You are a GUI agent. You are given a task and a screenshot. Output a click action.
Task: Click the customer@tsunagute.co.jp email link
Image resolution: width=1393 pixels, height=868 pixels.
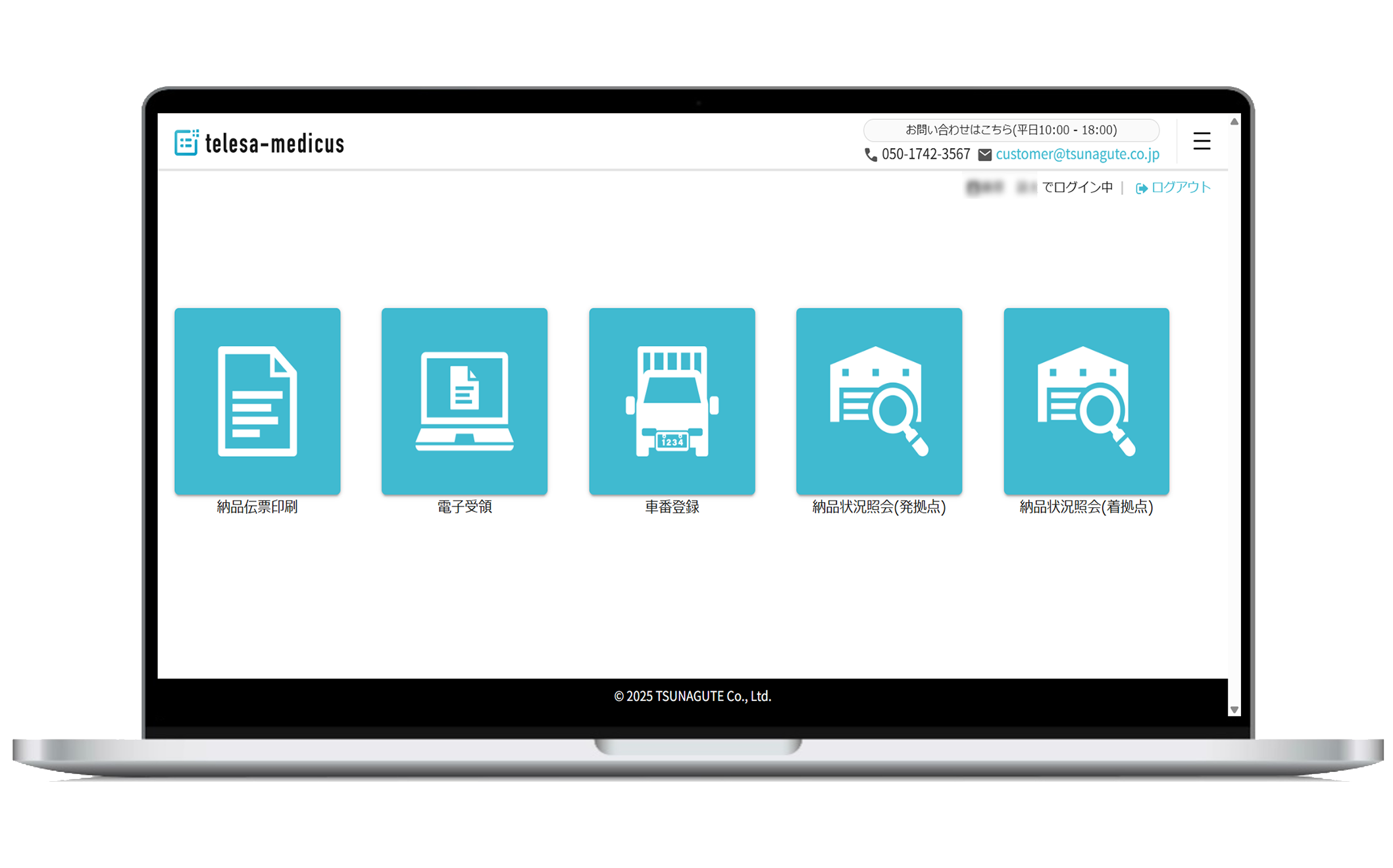coord(1077,154)
